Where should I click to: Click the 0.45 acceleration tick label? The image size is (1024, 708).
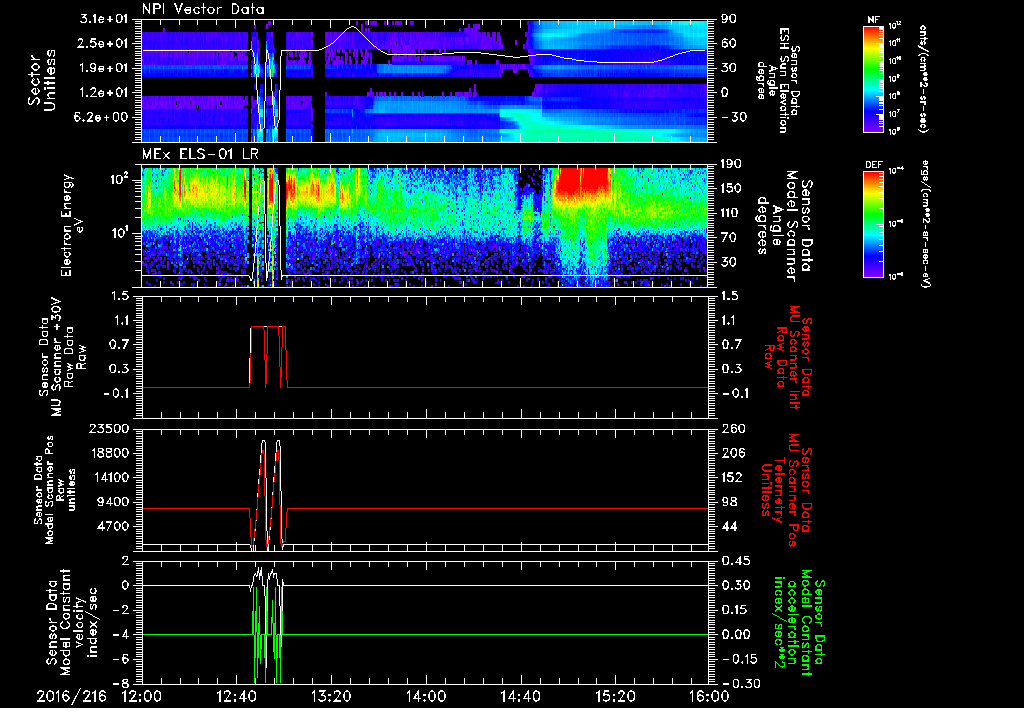735,561
